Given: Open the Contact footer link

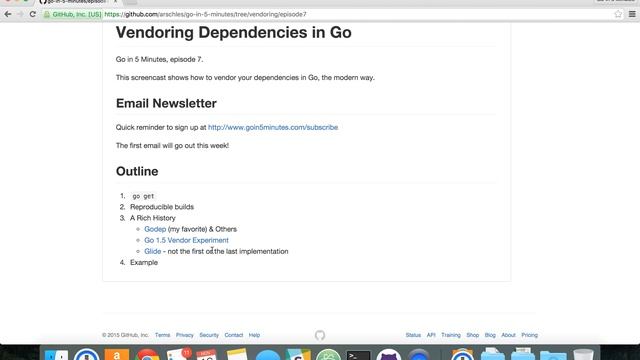Looking at the screenshot, I should [234, 335].
